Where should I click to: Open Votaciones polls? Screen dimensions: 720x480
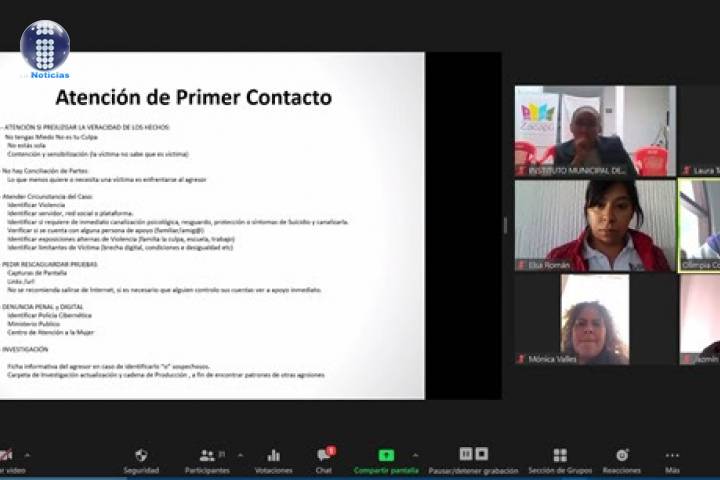(x=273, y=456)
